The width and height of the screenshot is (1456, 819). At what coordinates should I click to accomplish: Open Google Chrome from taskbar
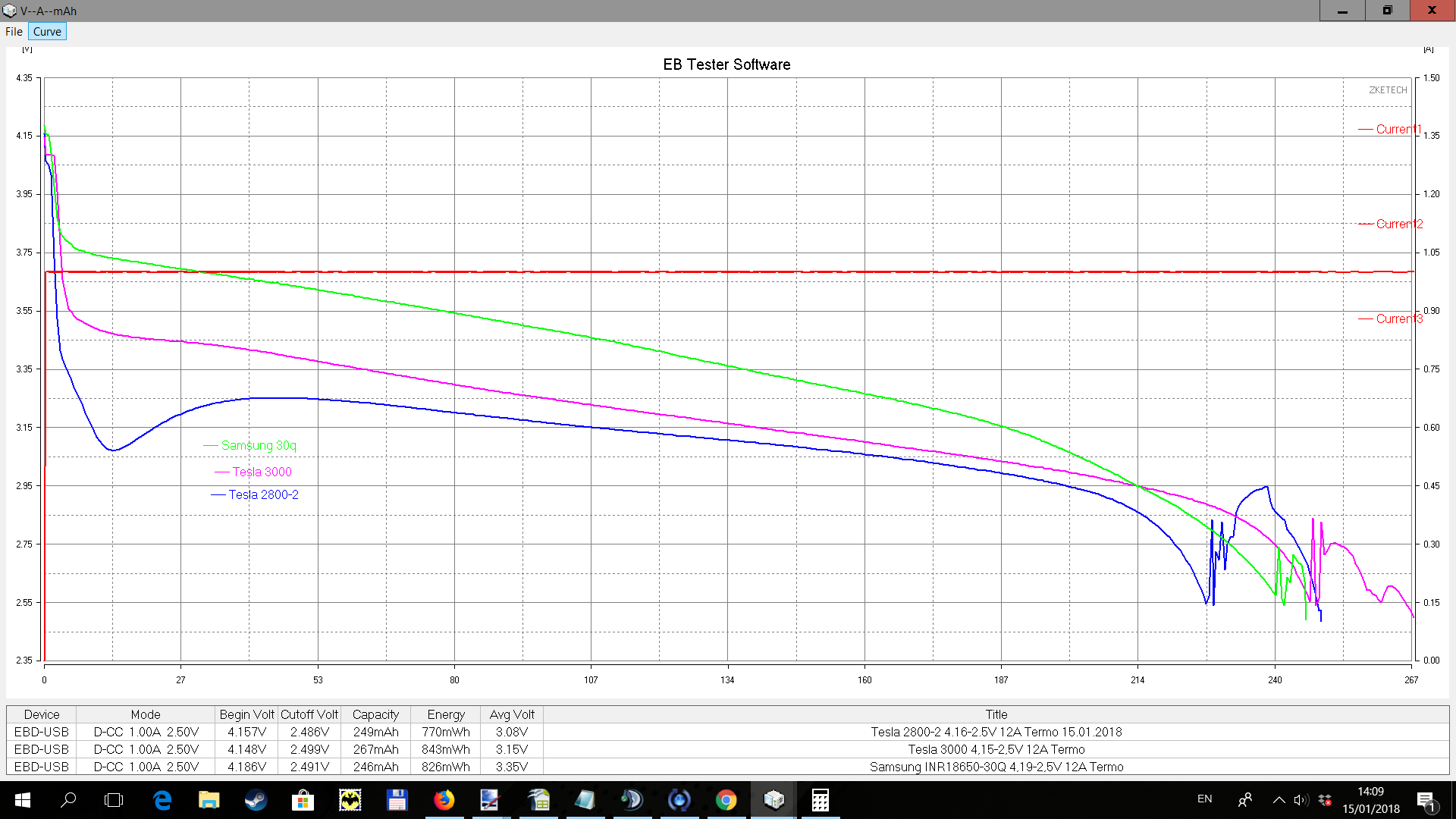pyautogui.click(x=726, y=800)
